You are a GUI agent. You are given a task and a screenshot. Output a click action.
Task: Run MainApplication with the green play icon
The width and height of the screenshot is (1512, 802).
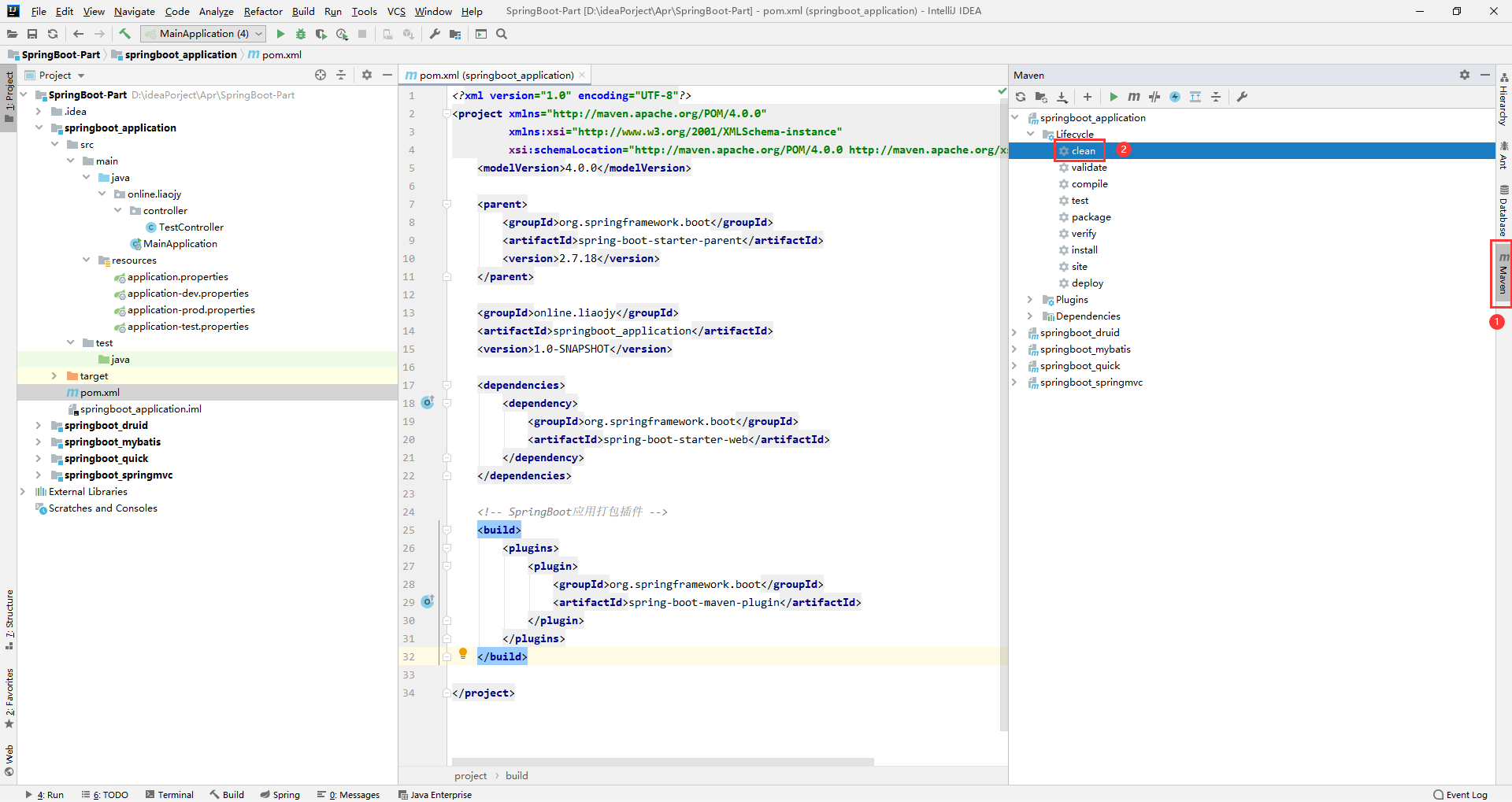point(280,34)
